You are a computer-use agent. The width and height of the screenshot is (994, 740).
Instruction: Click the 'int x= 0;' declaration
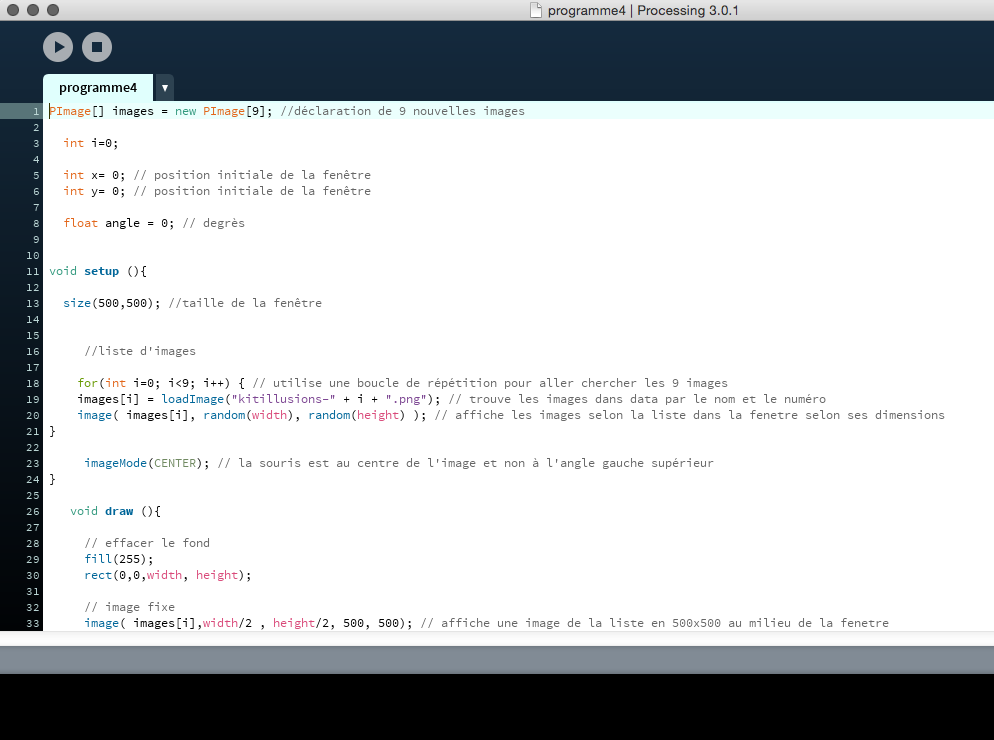coord(94,175)
